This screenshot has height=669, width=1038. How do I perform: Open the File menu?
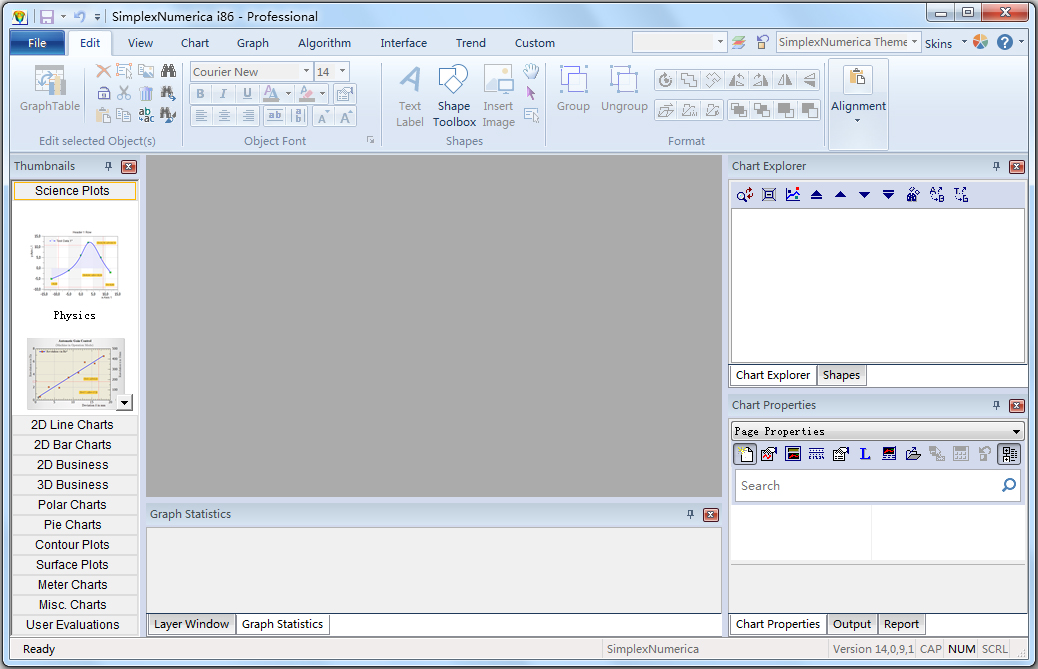(37, 43)
